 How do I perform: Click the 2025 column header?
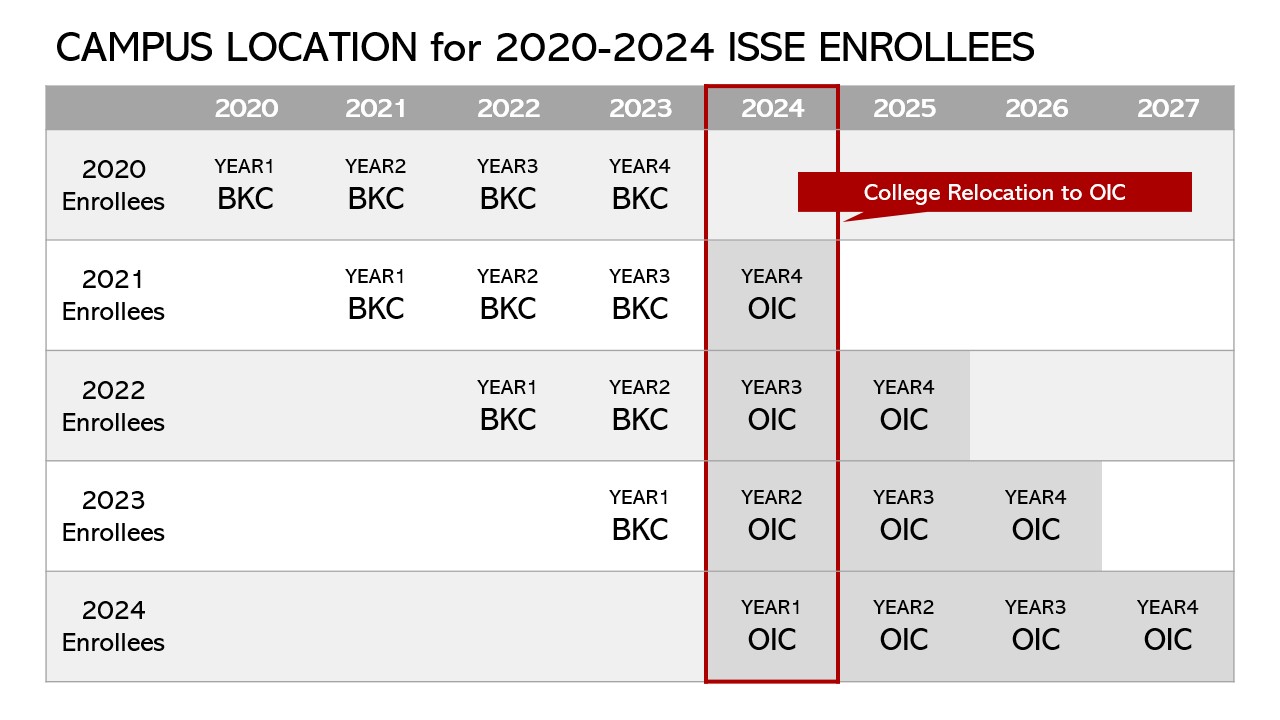[904, 108]
